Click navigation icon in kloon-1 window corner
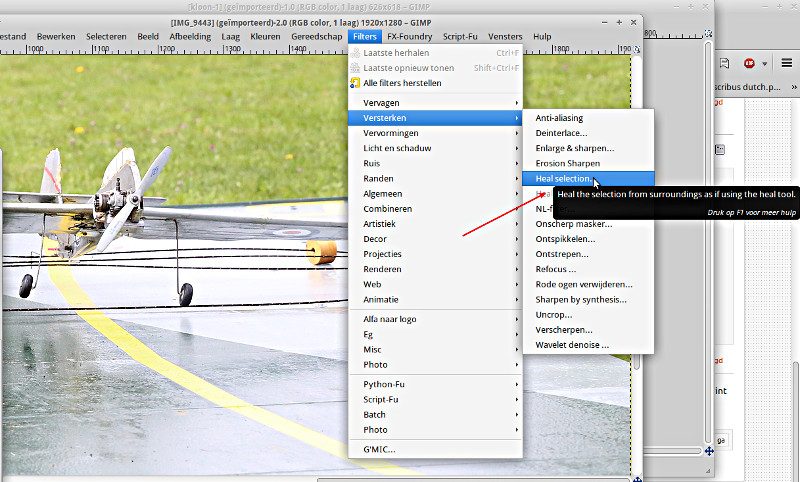This screenshot has height=482, width=800. [709, 451]
